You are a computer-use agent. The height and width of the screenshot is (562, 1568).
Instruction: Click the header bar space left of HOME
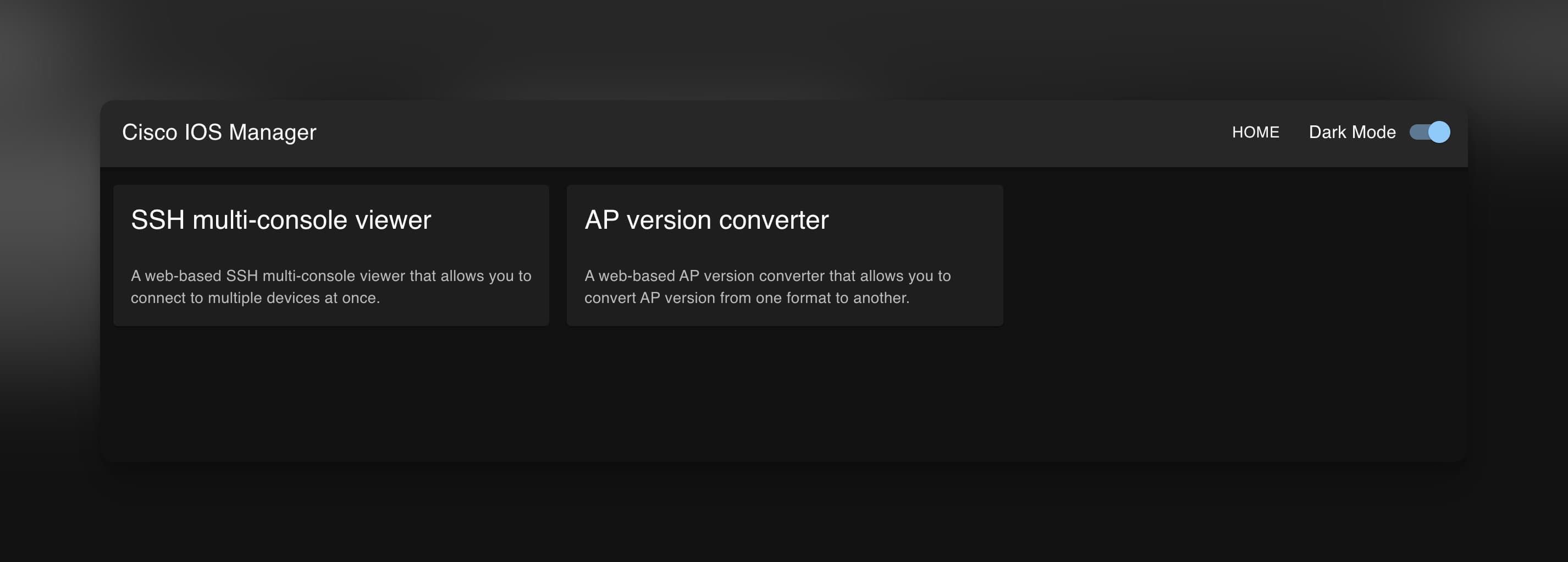(x=791, y=132)
